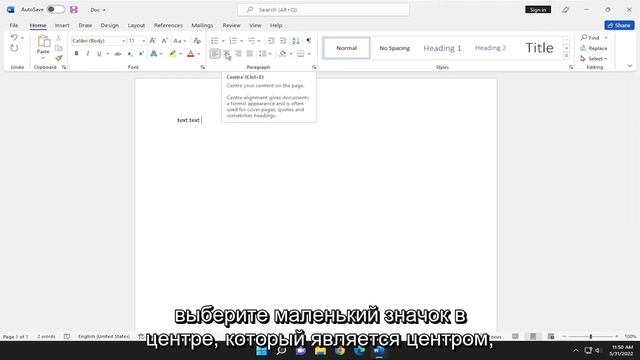Click the Replace button

[x=594, y=48]
